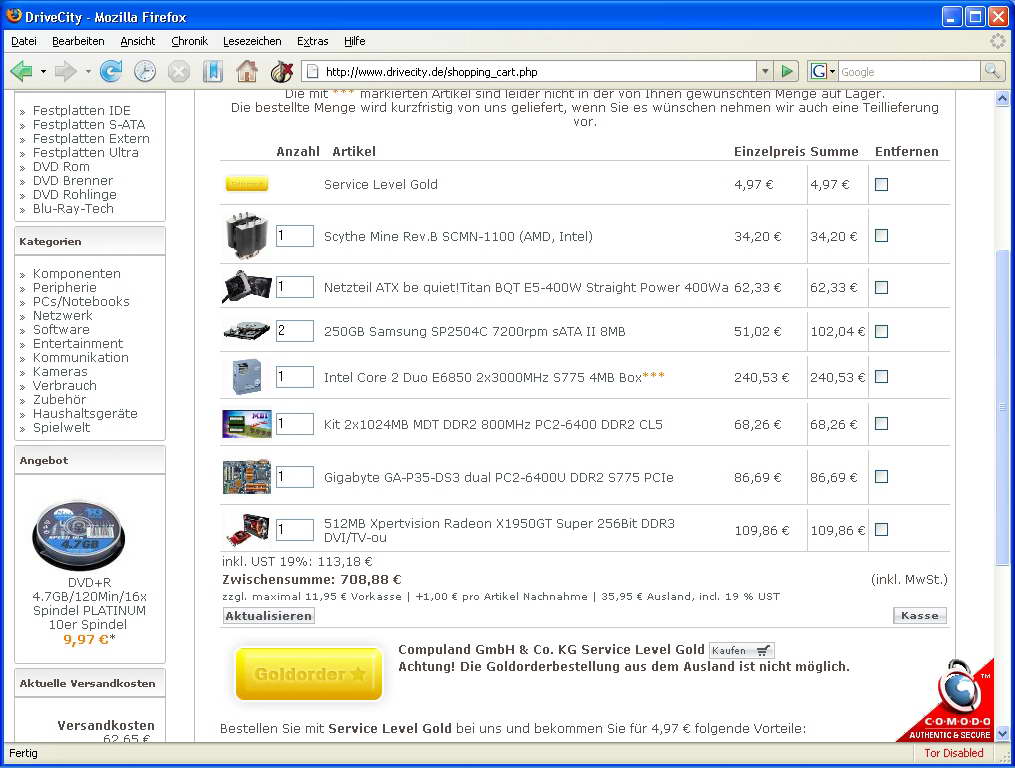
Task: Click the large Goldorder button
Action: [x=309, y=674]
